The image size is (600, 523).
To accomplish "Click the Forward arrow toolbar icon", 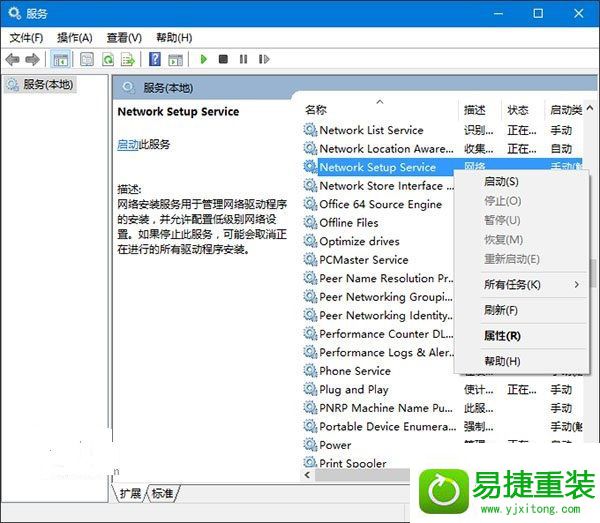I will pyautogui.click(x=32, y=60).
